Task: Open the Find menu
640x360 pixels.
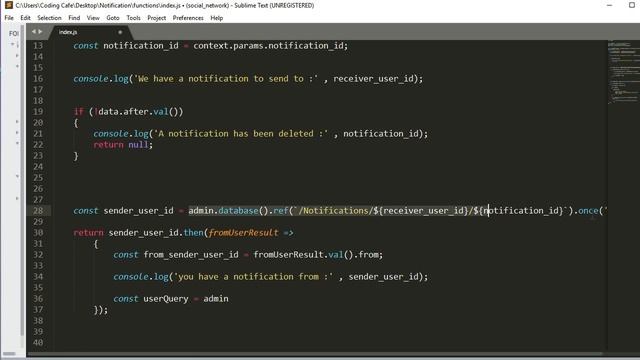Action: [x=74, y=18]
